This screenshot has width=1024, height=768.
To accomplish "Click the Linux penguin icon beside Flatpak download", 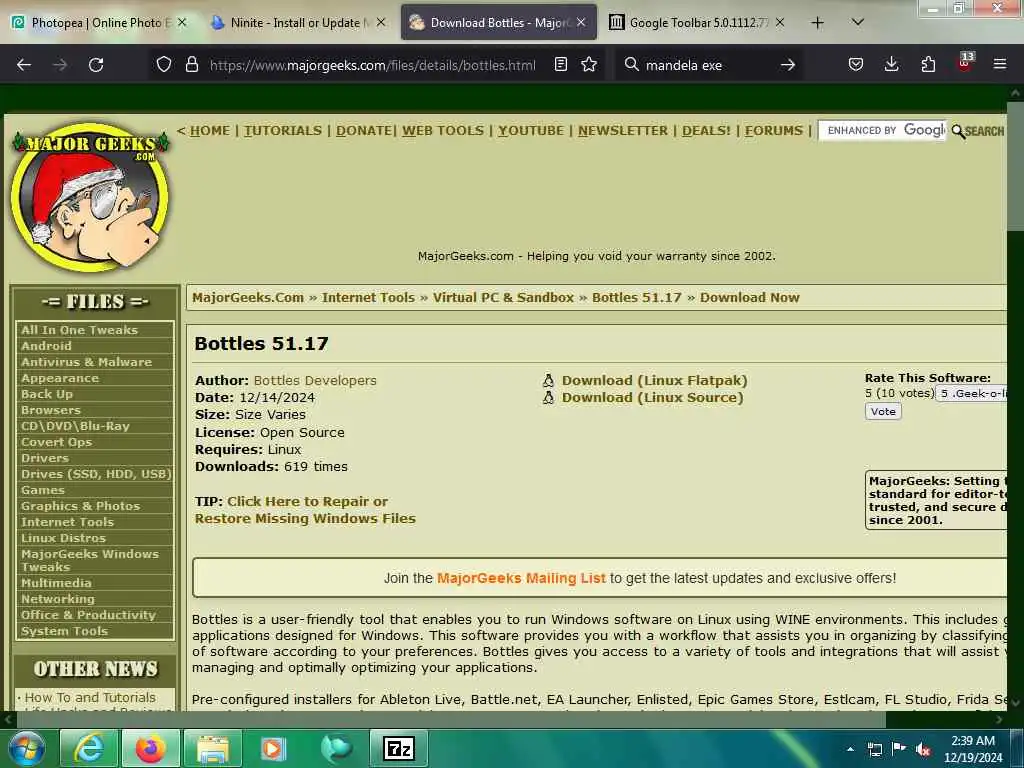I will pyautogui.click(x=548, y=380).
